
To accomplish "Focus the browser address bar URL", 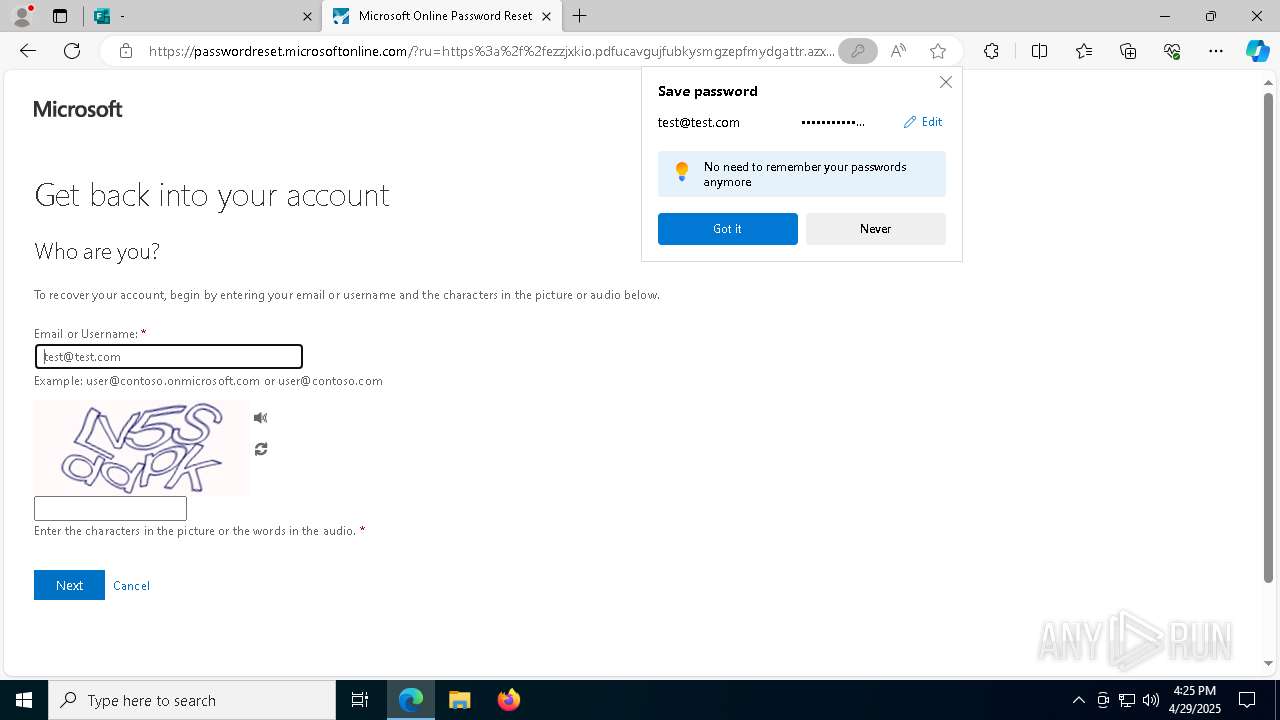I will pos(490,51).
